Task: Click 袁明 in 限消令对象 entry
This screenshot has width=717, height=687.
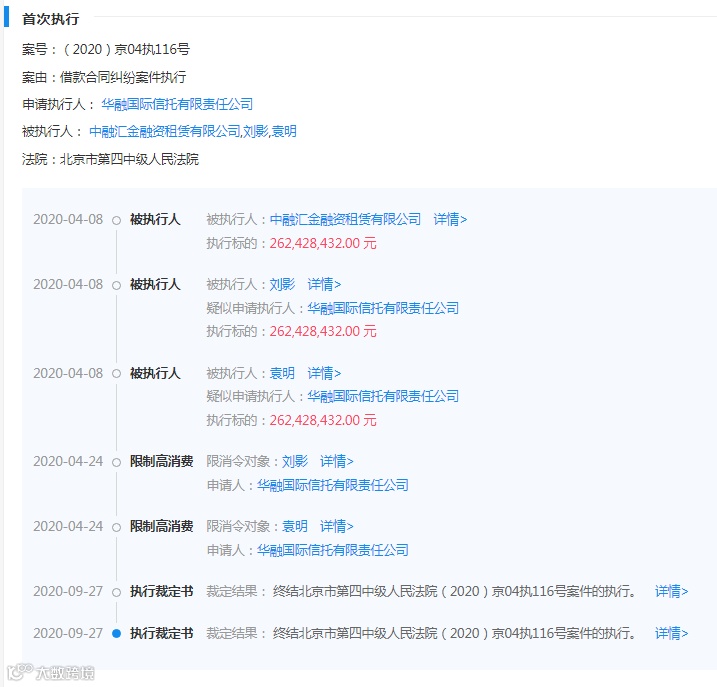Action: pyautogui.click(x=295, y=526)
